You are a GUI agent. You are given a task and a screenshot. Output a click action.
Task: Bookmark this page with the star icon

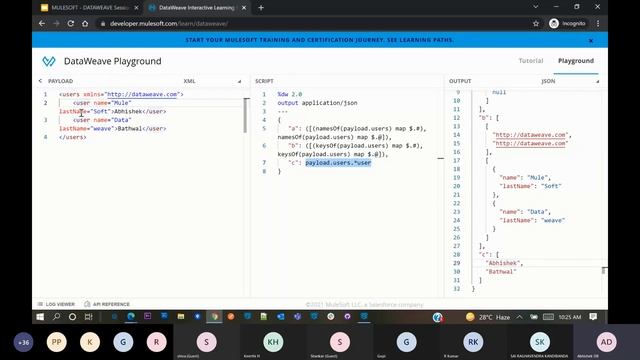536,24
